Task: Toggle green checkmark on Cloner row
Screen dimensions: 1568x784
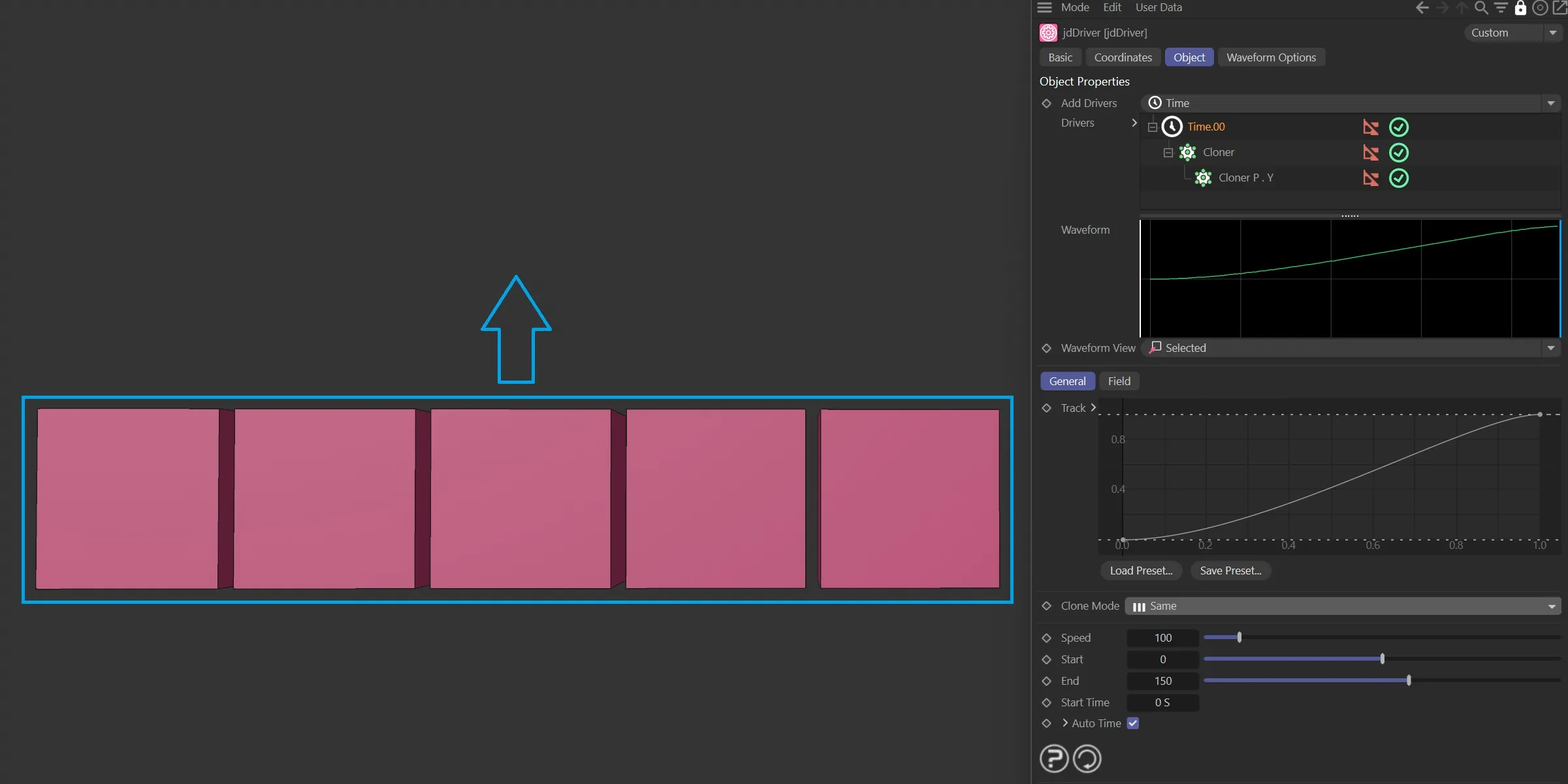Action: tap(1398, 153)
